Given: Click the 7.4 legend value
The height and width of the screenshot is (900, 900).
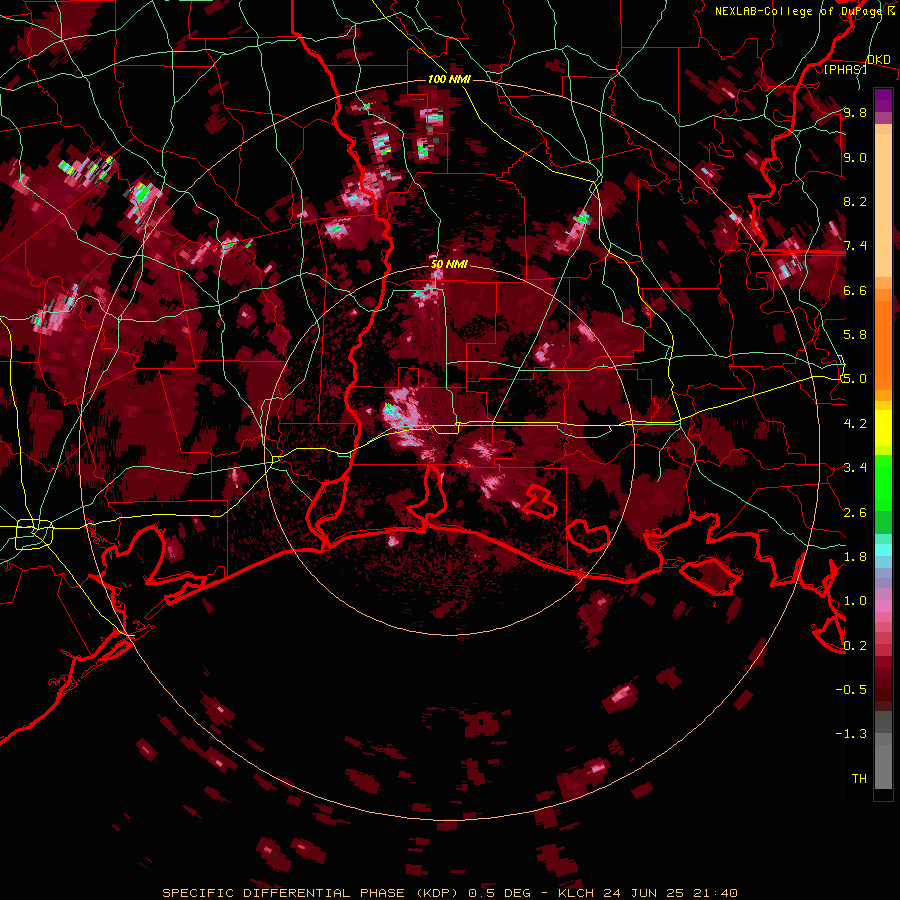Looking at the screenshot, I should click(855, 246).
